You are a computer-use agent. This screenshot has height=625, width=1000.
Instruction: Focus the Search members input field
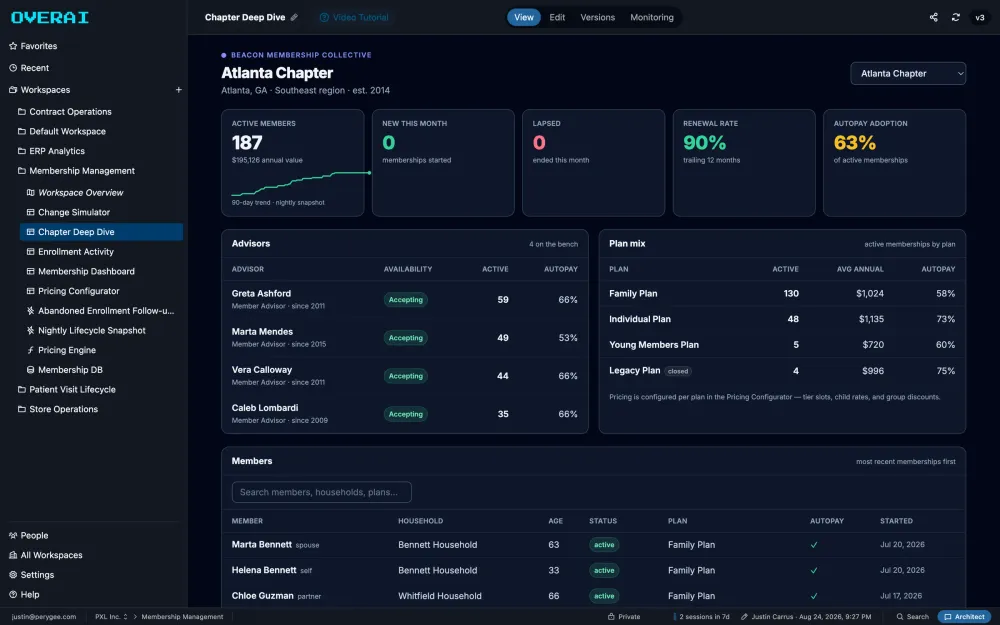click(321, 492)
